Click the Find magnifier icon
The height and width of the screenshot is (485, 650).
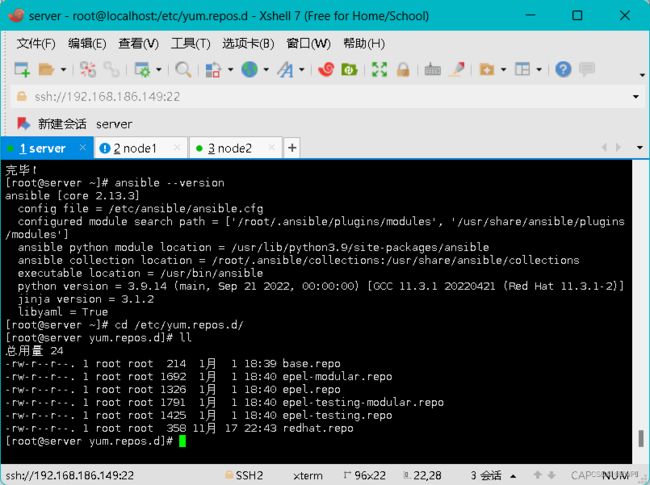(183, 70)
